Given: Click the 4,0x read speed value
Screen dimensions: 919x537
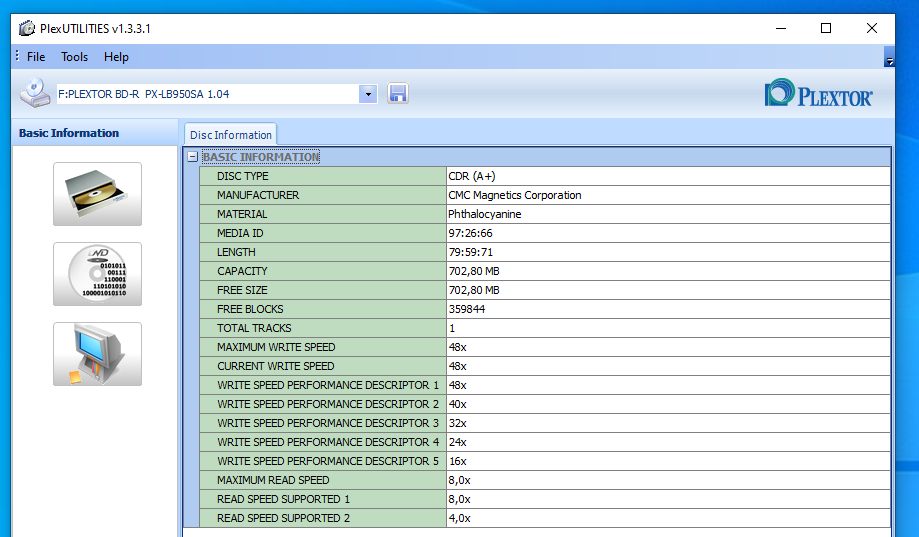Looking at the screenshot, I should [668, 518].
